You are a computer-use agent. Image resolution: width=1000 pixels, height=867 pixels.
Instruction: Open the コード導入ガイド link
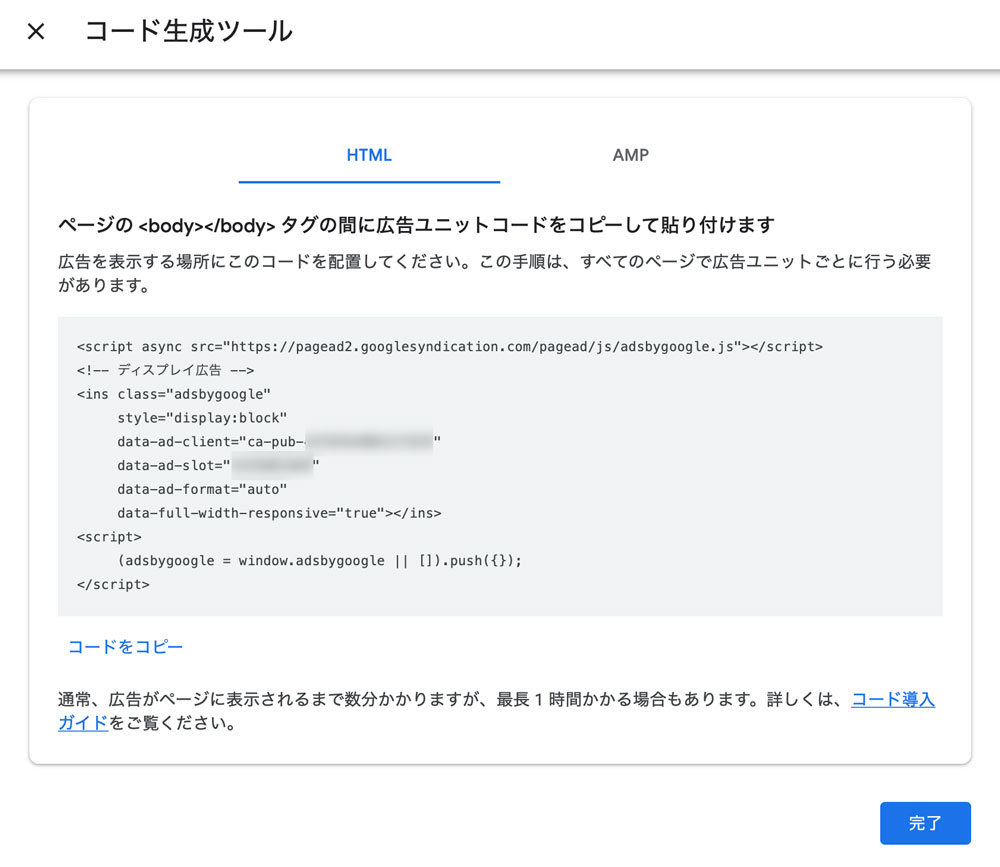[893, 700]
